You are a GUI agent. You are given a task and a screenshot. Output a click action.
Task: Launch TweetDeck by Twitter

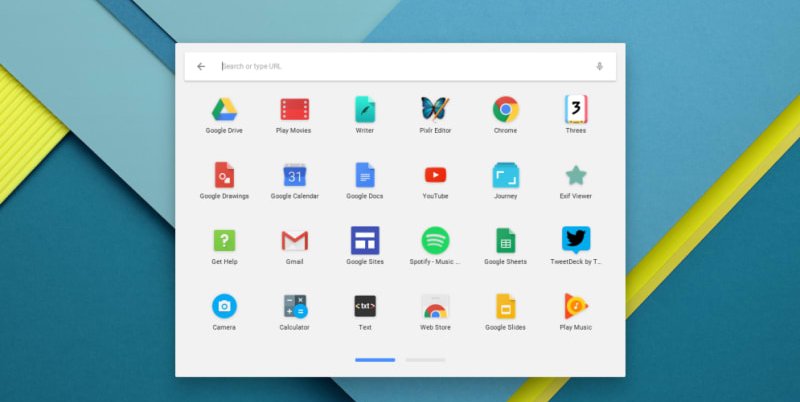tap(576, 240)
